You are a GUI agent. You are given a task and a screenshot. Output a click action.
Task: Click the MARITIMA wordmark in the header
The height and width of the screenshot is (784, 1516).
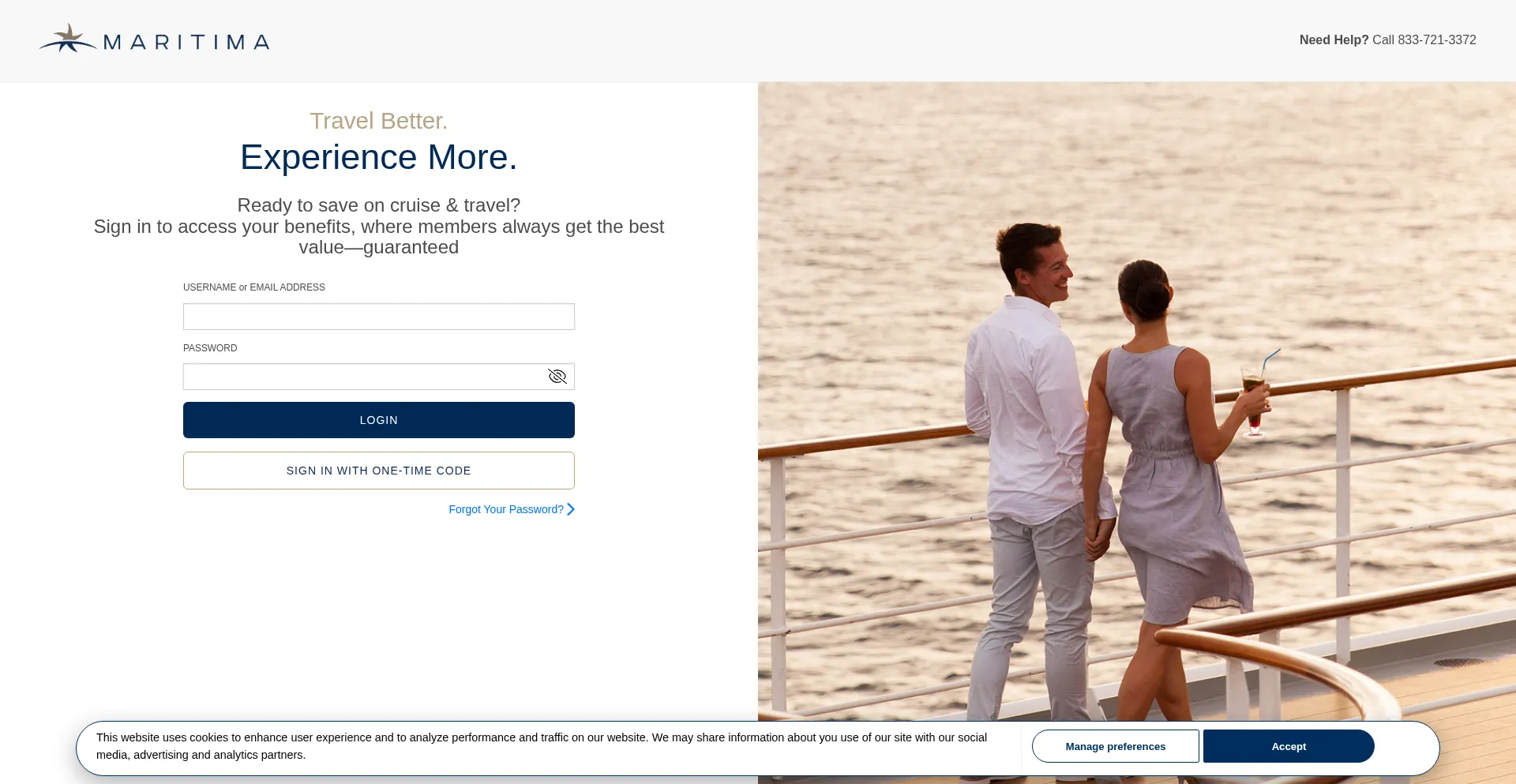(x=186, y=42)
